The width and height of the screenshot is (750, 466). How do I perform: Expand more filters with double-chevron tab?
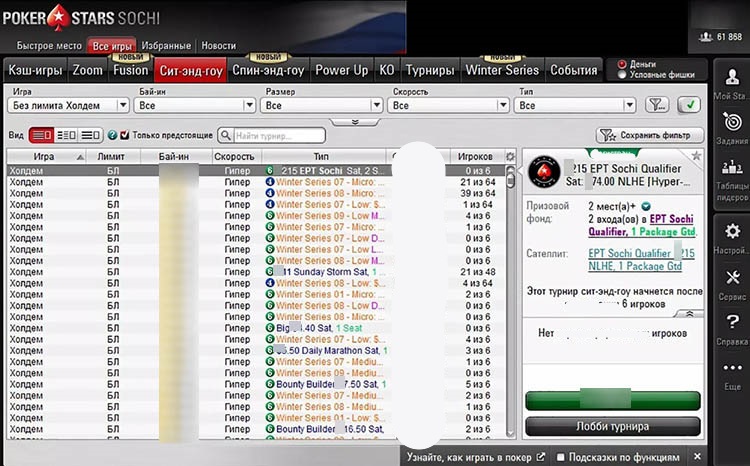tap(355, 122)
